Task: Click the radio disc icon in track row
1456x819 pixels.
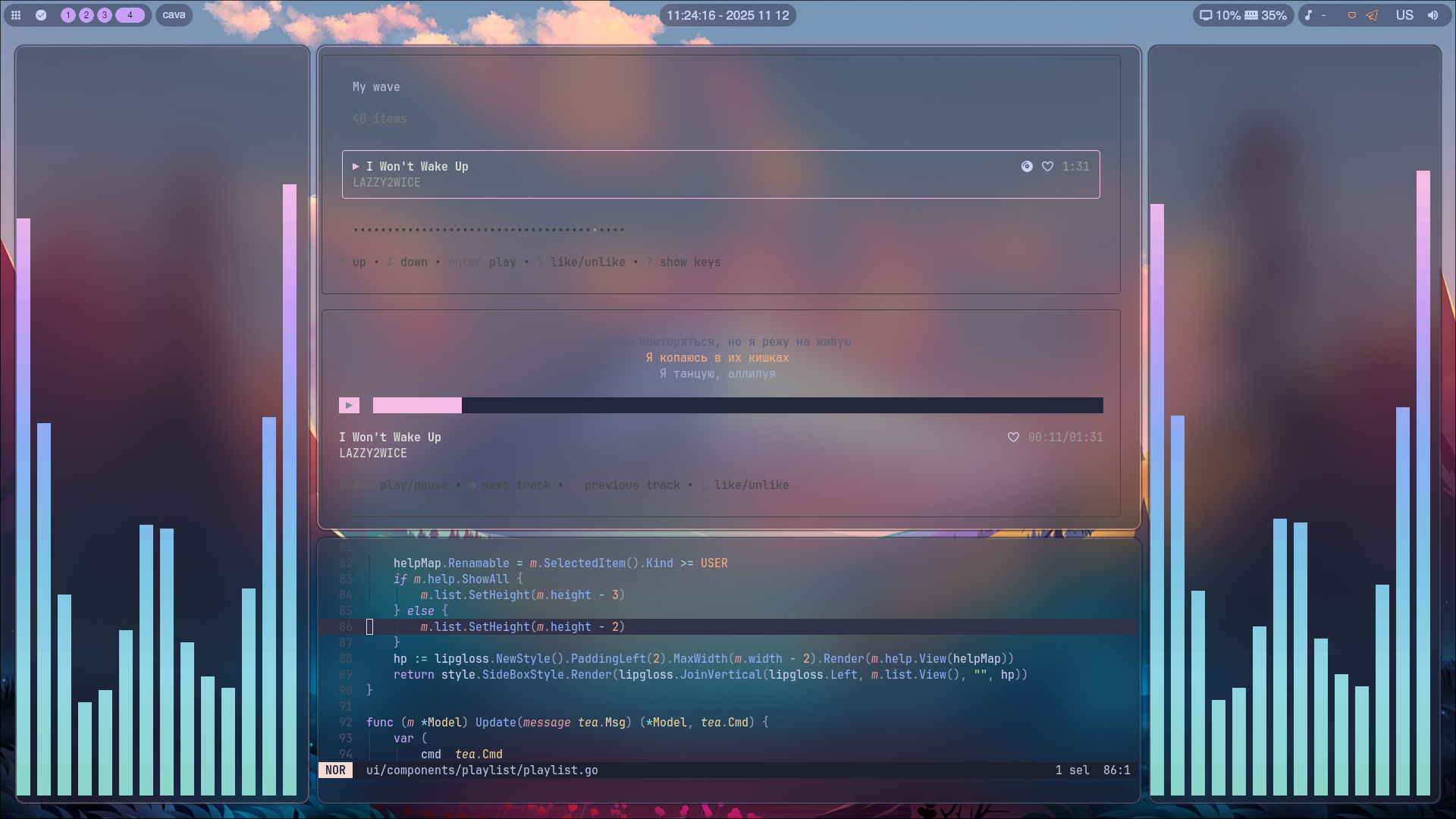Action: [x=1027, y=166]
